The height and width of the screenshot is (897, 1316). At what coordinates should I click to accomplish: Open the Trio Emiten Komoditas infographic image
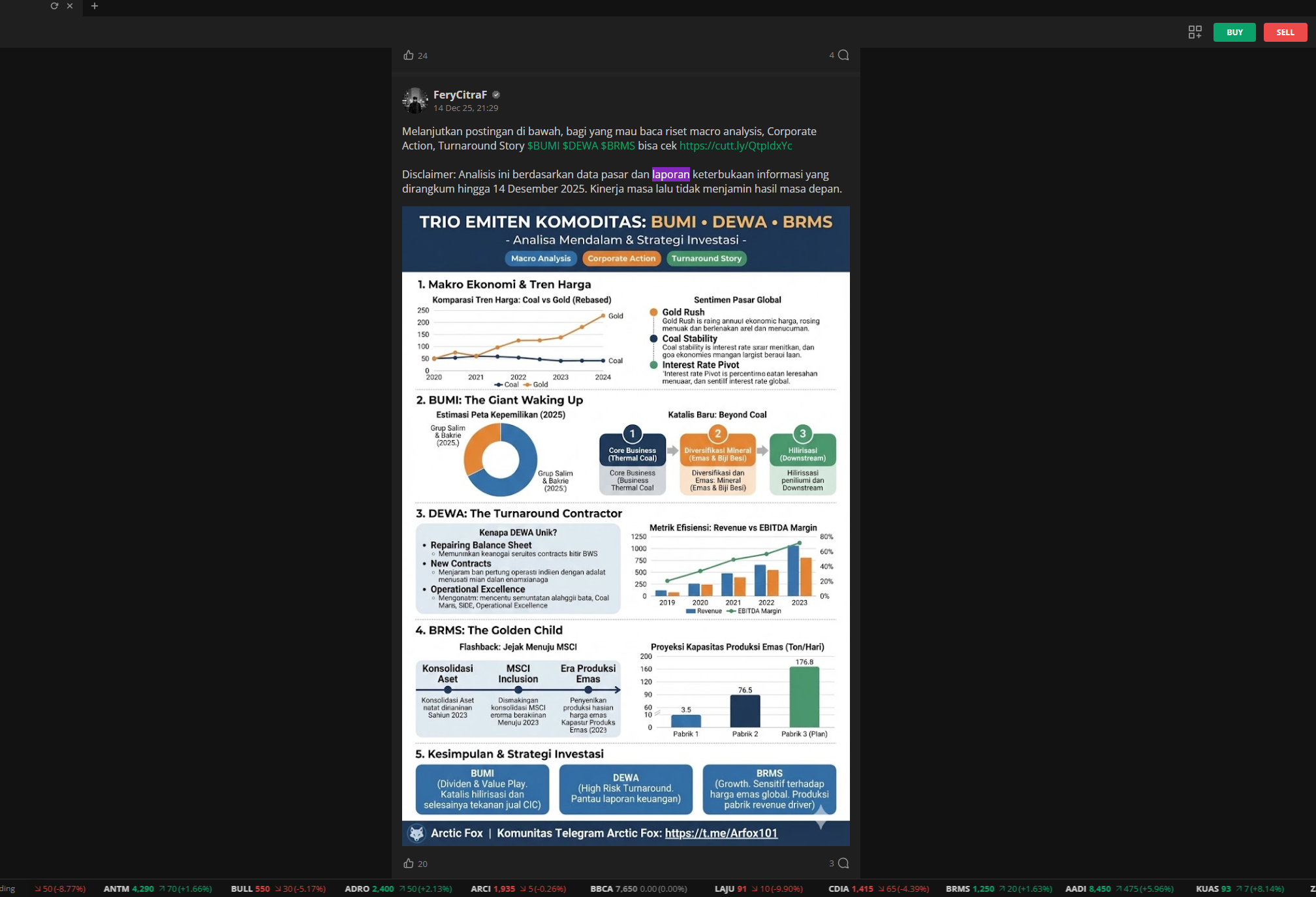coord(625,526)
